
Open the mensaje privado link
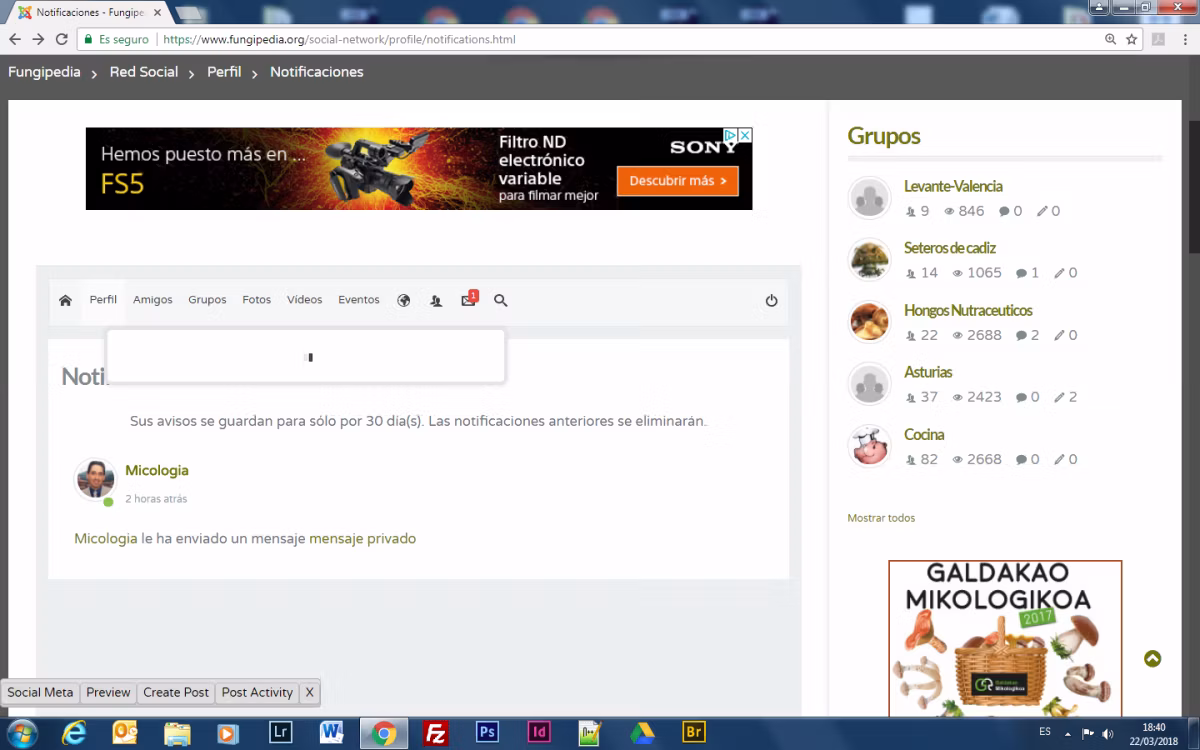(x=362, y=538)
